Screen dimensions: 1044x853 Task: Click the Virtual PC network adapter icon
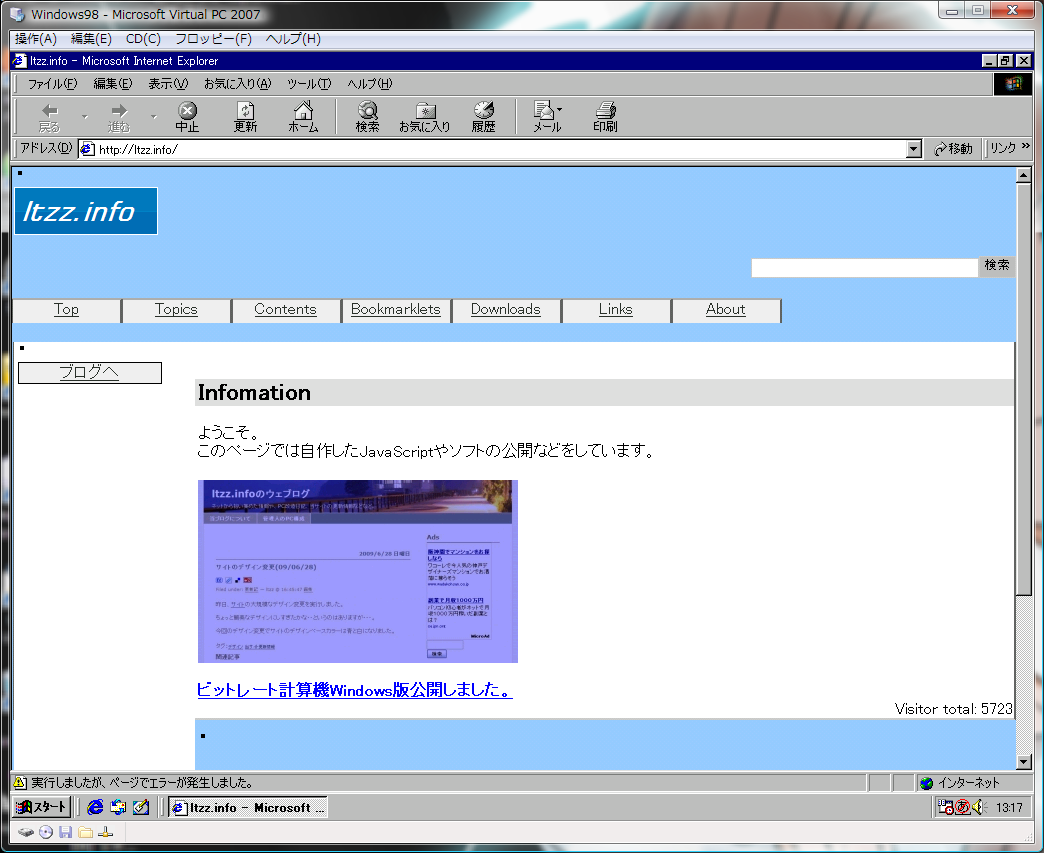pos(105,832)
